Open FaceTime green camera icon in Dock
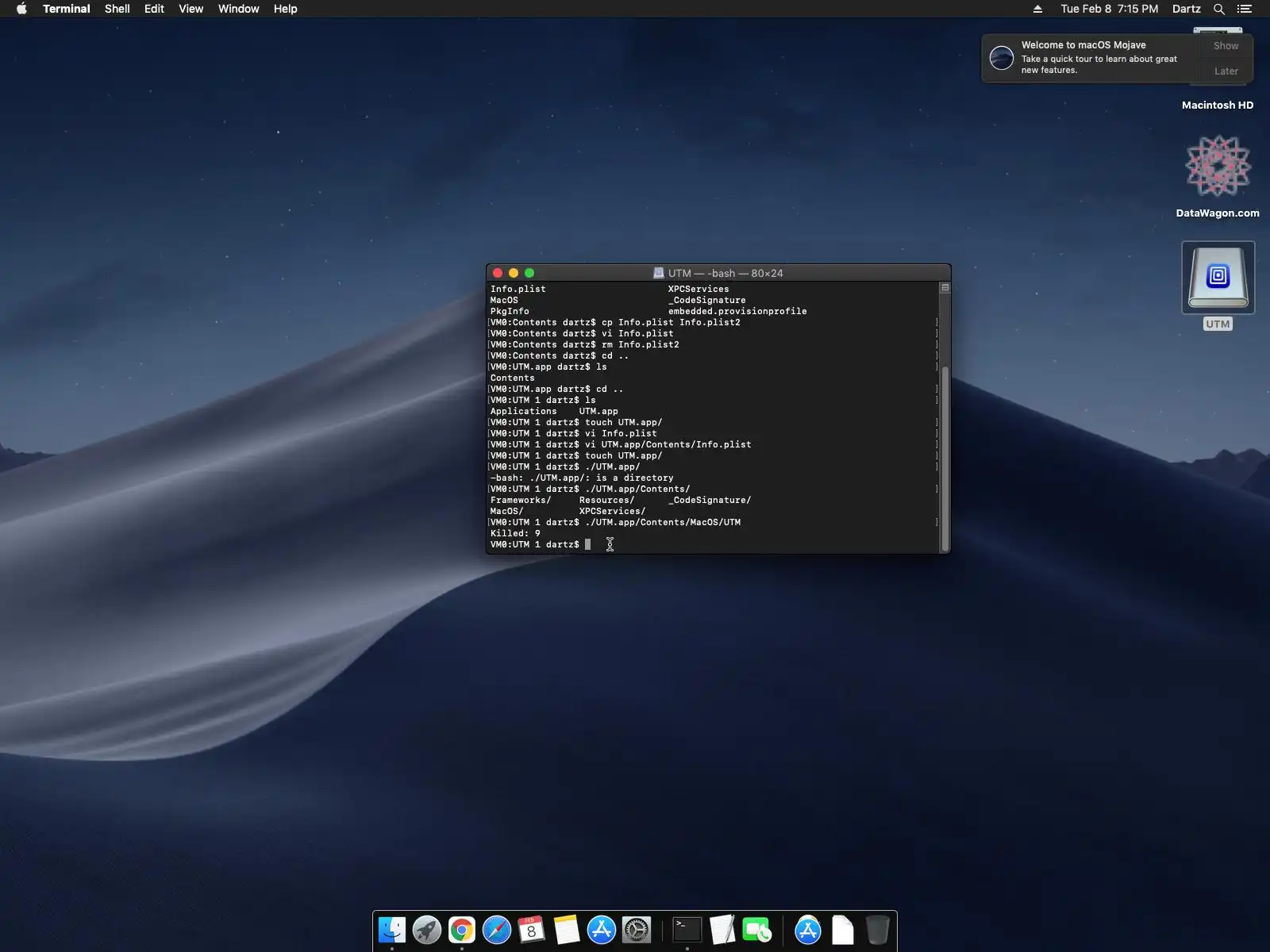This screenshot has width=1270, height=952. pyautogui.click(x=757, y=930)
